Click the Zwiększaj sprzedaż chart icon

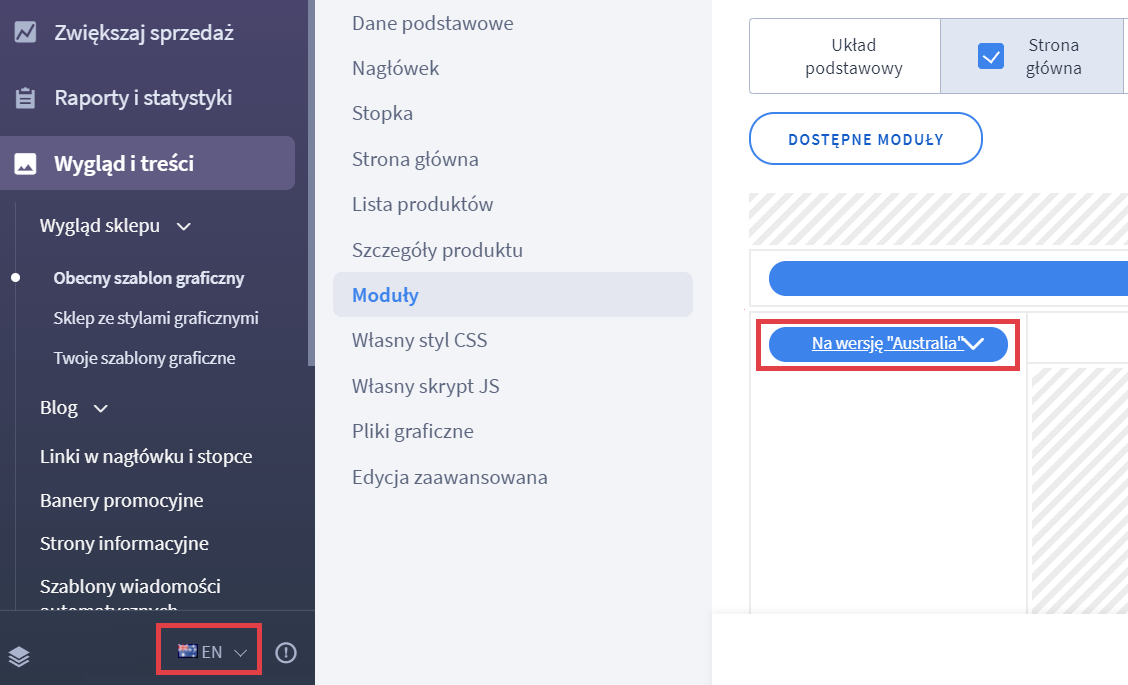(25, 33)
